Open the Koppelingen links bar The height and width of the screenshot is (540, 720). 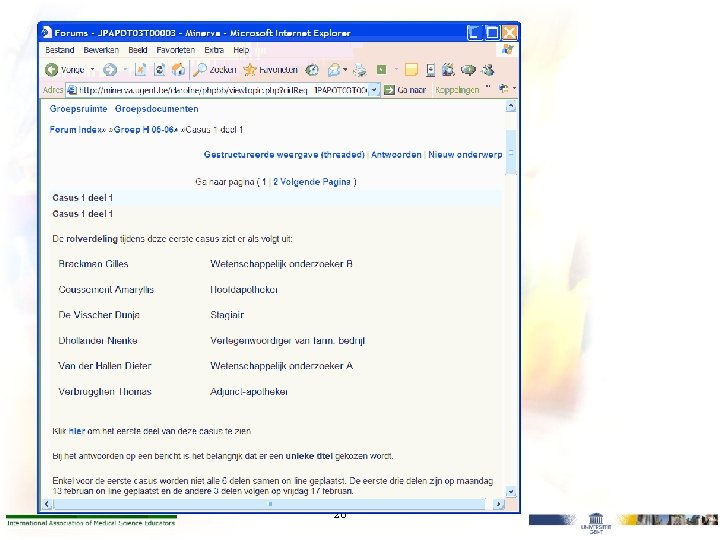457,90
